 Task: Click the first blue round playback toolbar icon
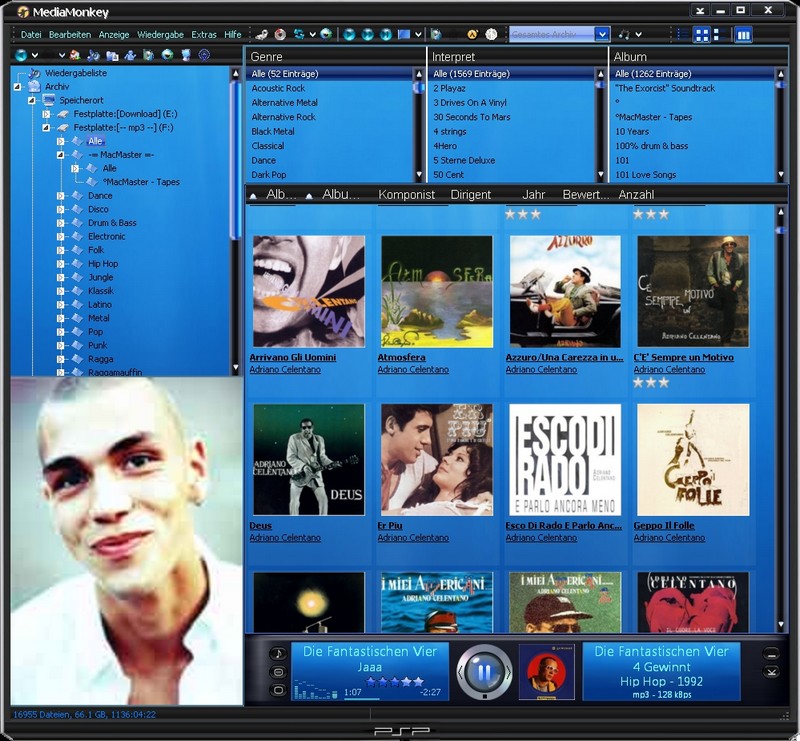click(349, 34)
